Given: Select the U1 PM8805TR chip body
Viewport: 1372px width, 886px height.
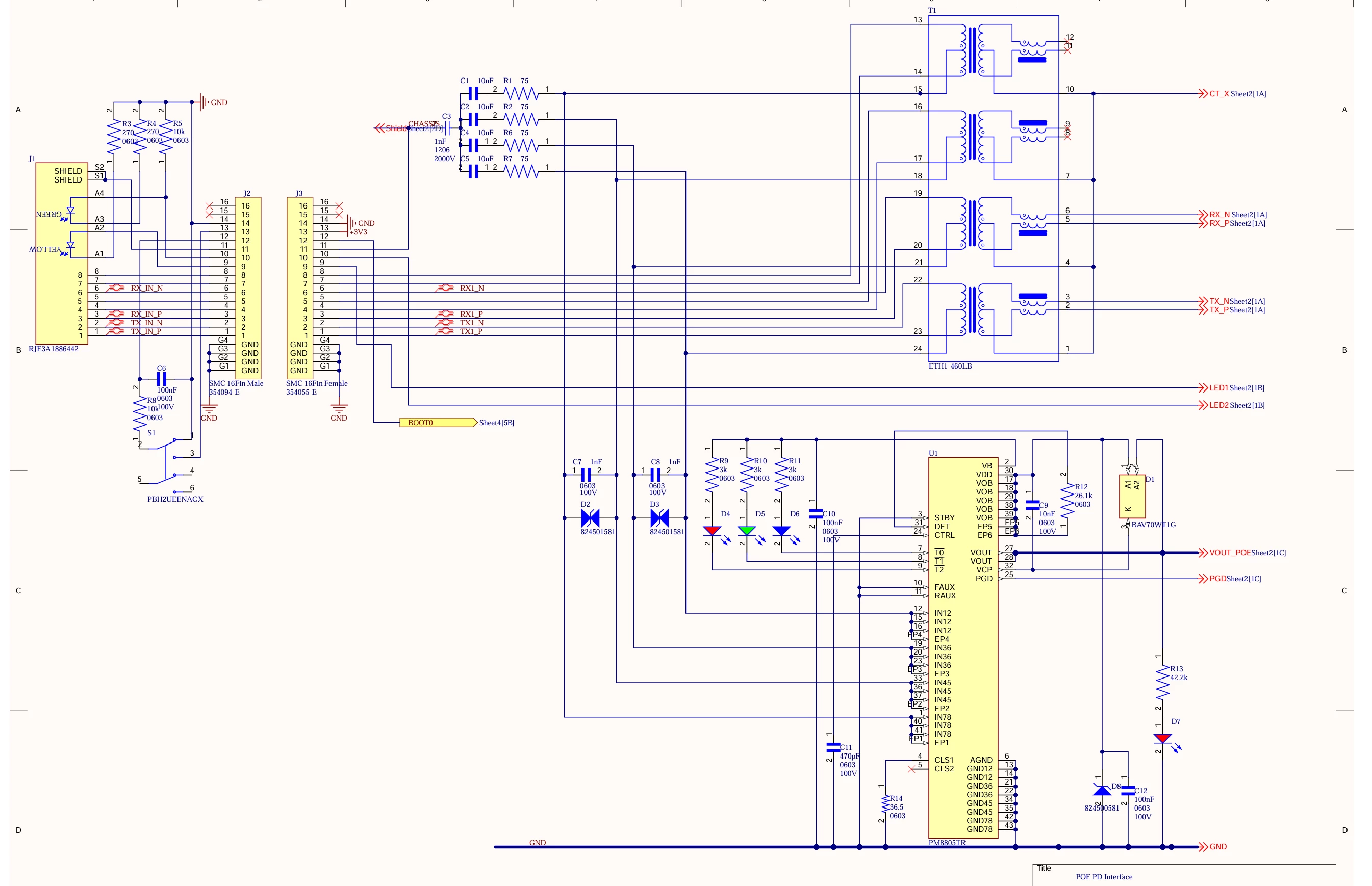Looking at the screenshot, I should click(963, 648).
